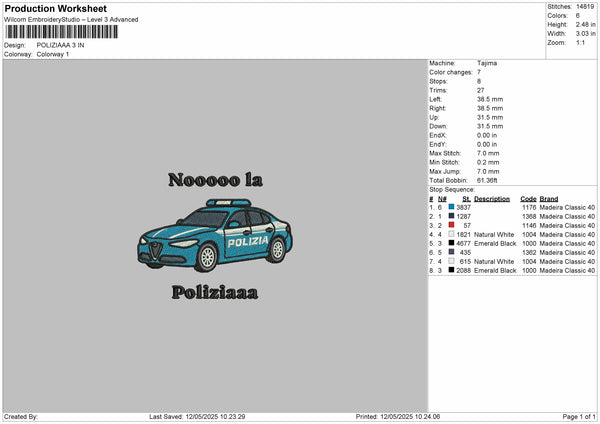Click the 'Nooooo la' lettering above the car
The height and width of the screenshot is (424, 600).
point(215,180)
